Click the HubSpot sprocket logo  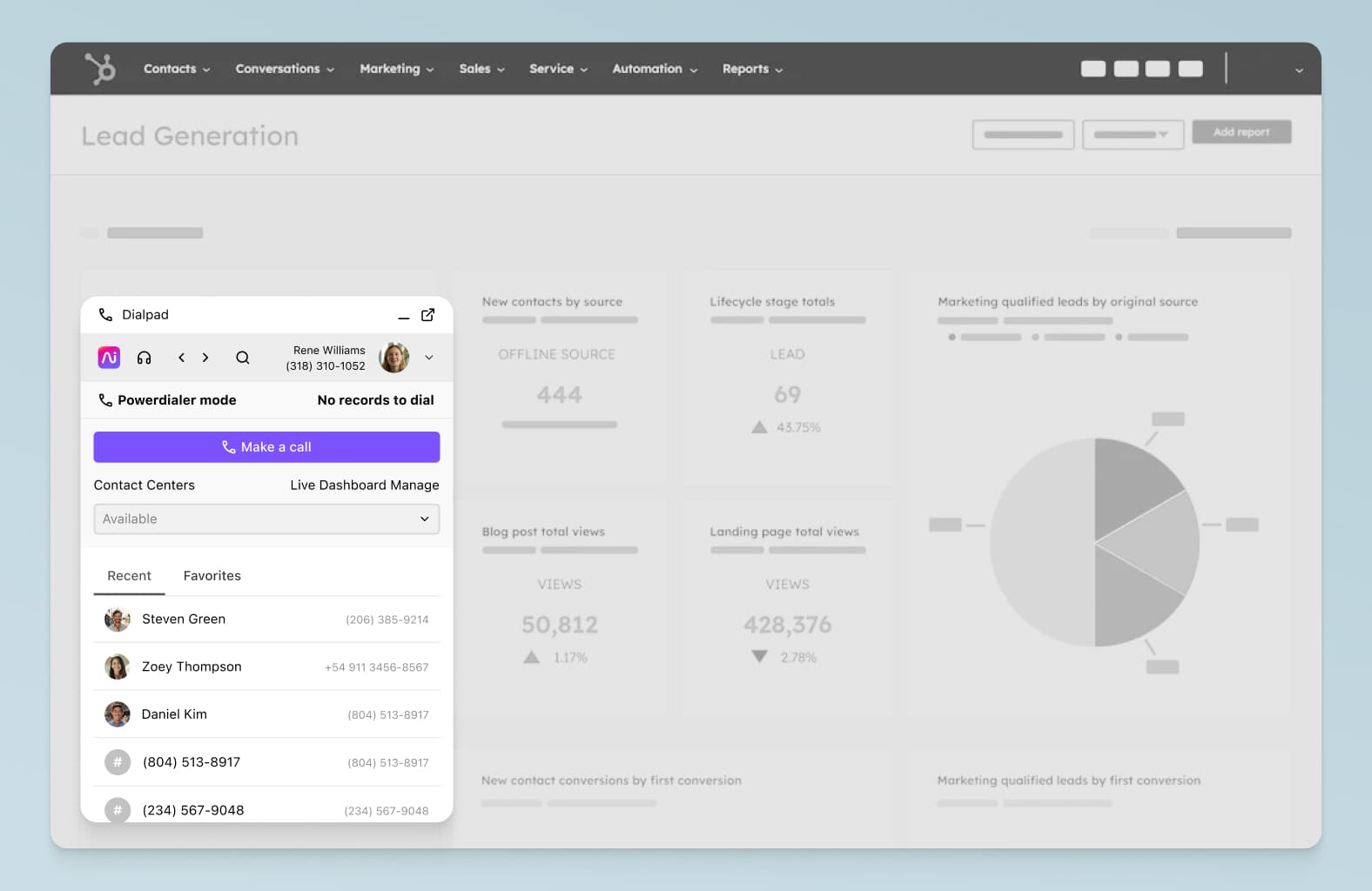[100, 69]
